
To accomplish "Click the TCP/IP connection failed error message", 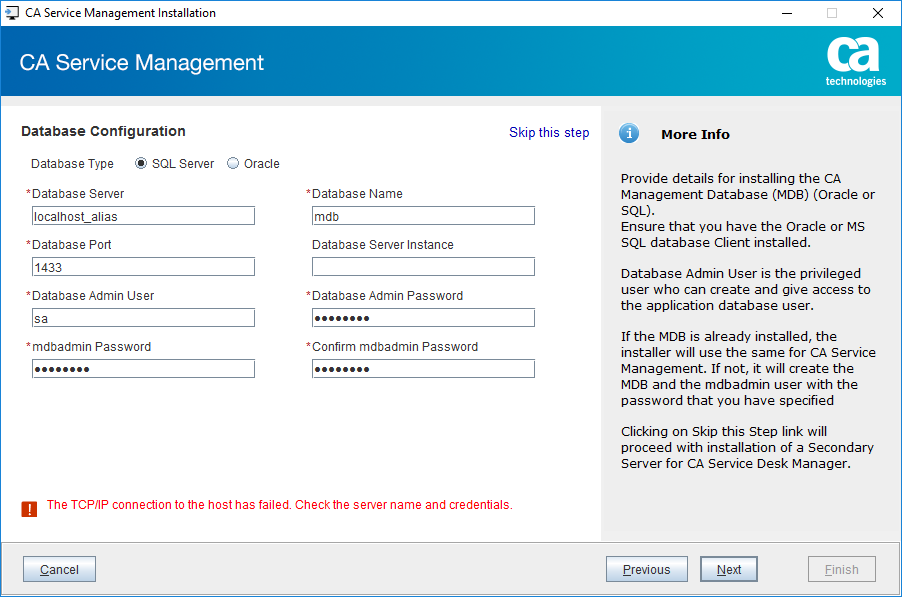I will coord(280,505).
